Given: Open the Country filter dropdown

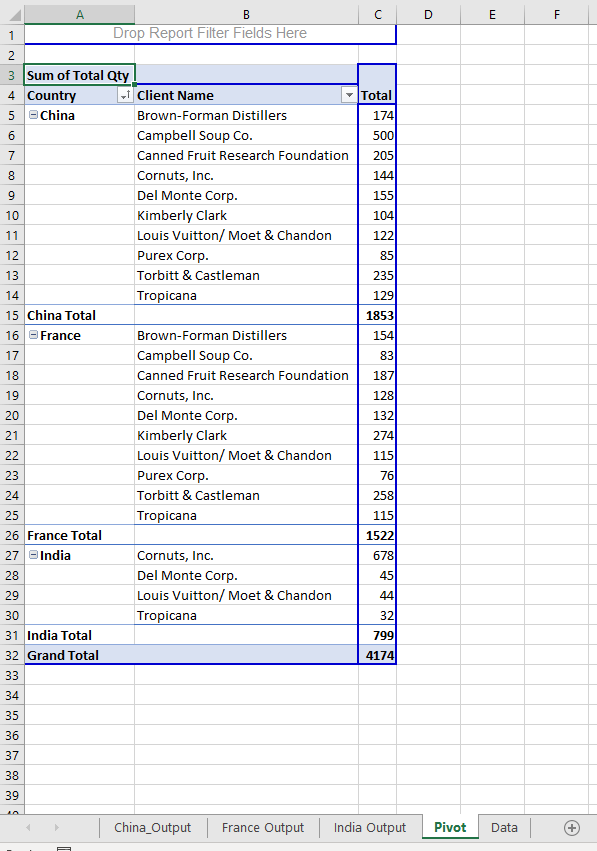Looking at the screenshot, I should (125, 96).
